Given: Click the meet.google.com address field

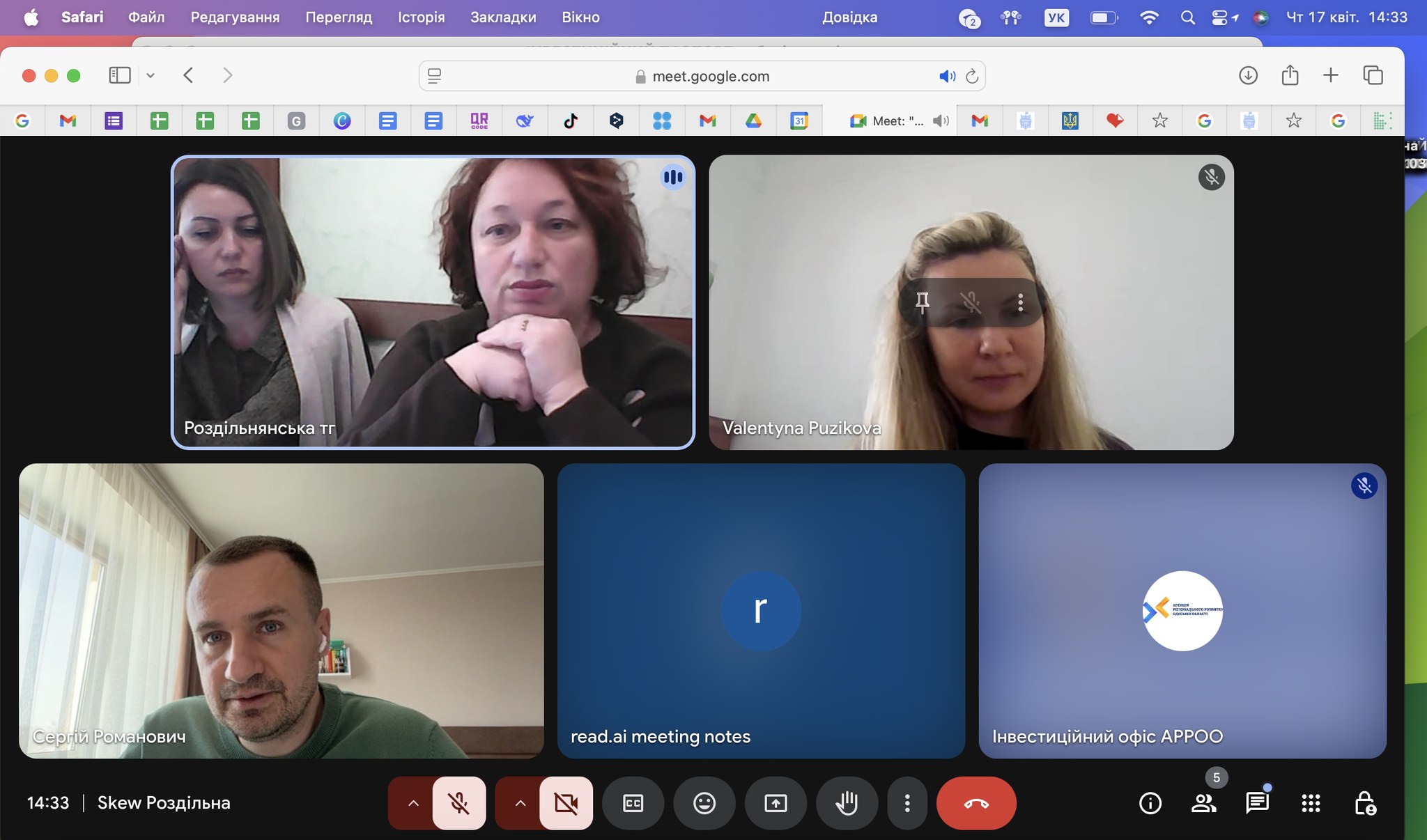Looking at the screenshot, I should 711,76.
